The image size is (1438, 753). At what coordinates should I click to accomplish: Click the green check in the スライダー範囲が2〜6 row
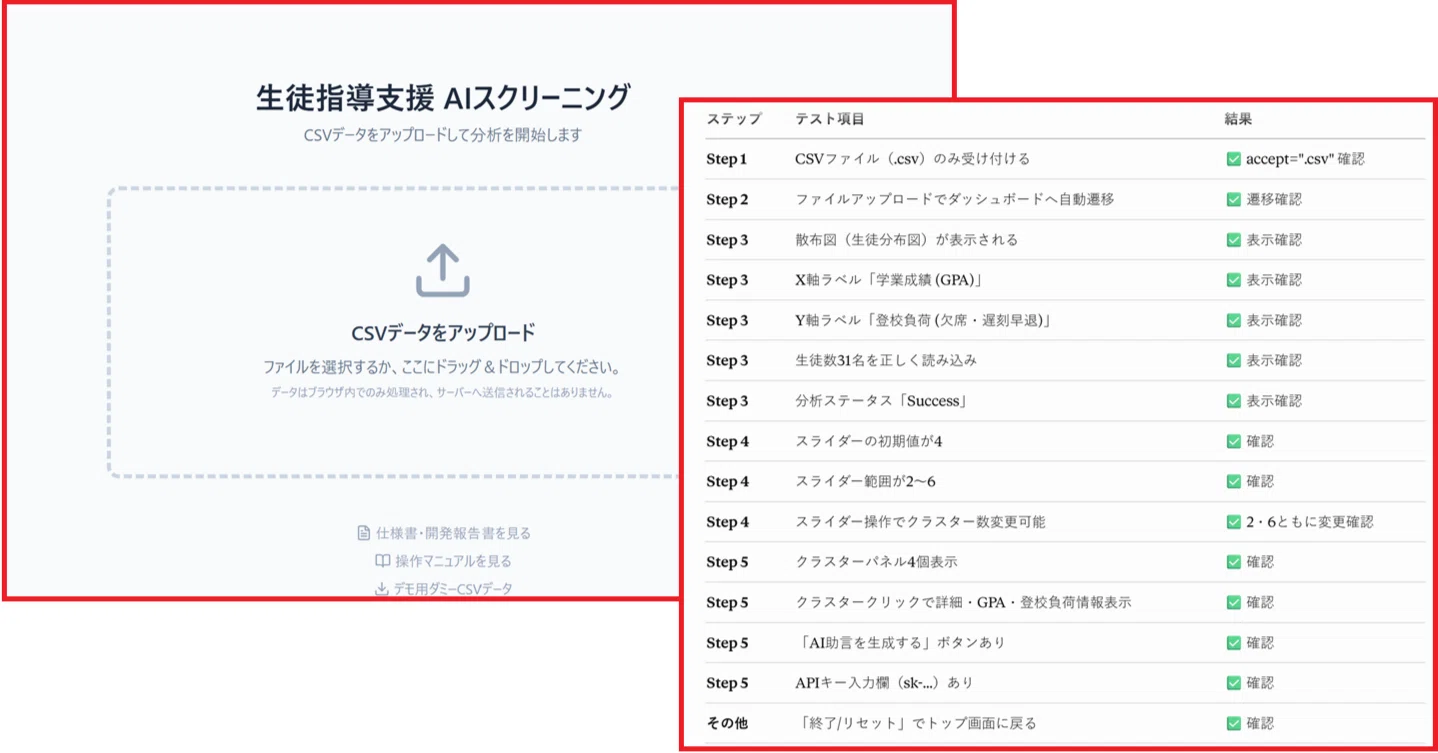[1234, 481]
